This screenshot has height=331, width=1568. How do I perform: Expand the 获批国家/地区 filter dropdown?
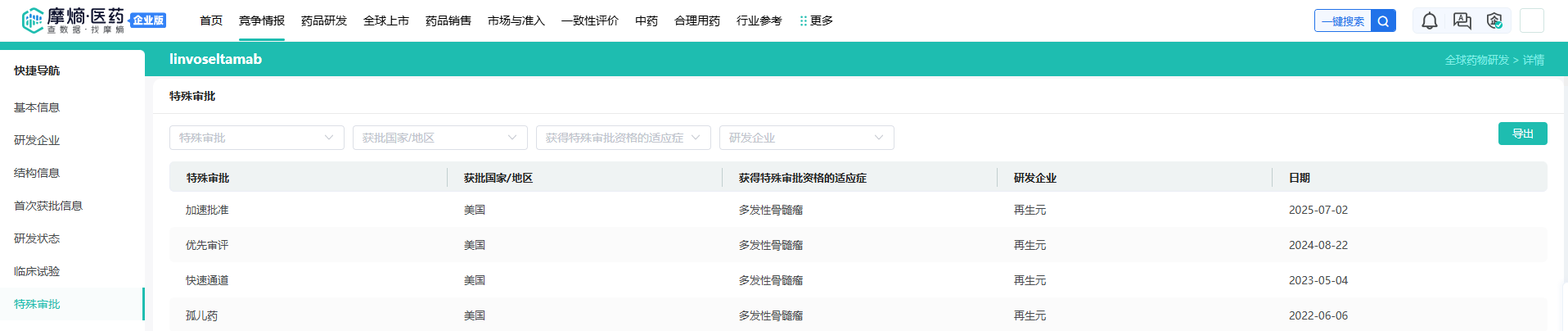click(440, 138)
